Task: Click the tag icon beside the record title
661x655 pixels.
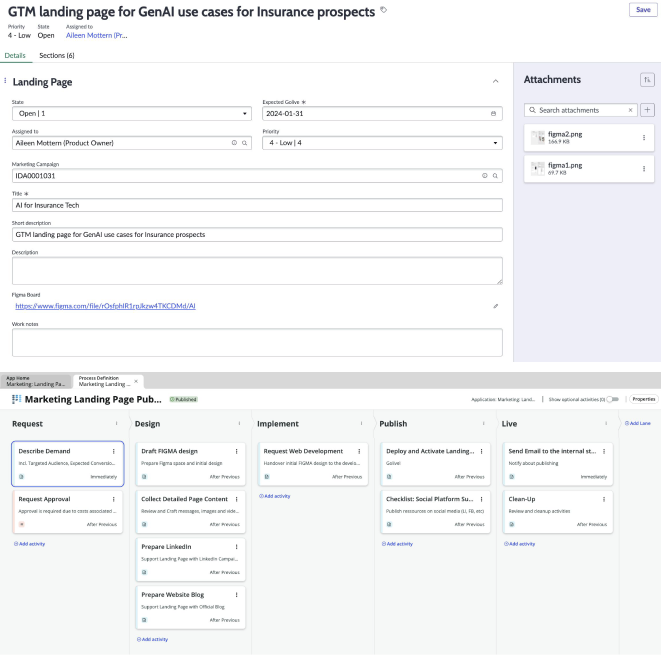Action: coord(384,10)
